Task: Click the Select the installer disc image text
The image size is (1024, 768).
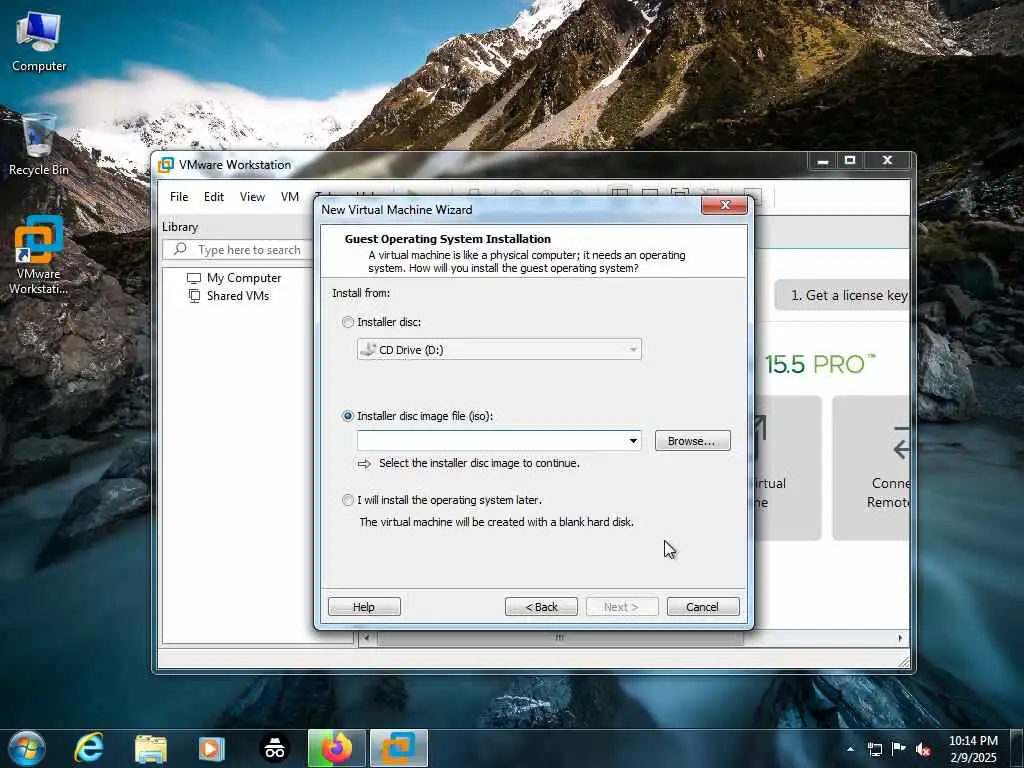Action: click(479, 463)
